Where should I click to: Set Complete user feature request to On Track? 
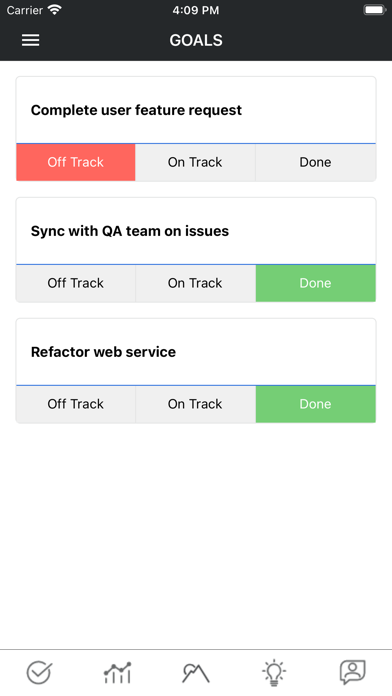[x=195, y=162]
